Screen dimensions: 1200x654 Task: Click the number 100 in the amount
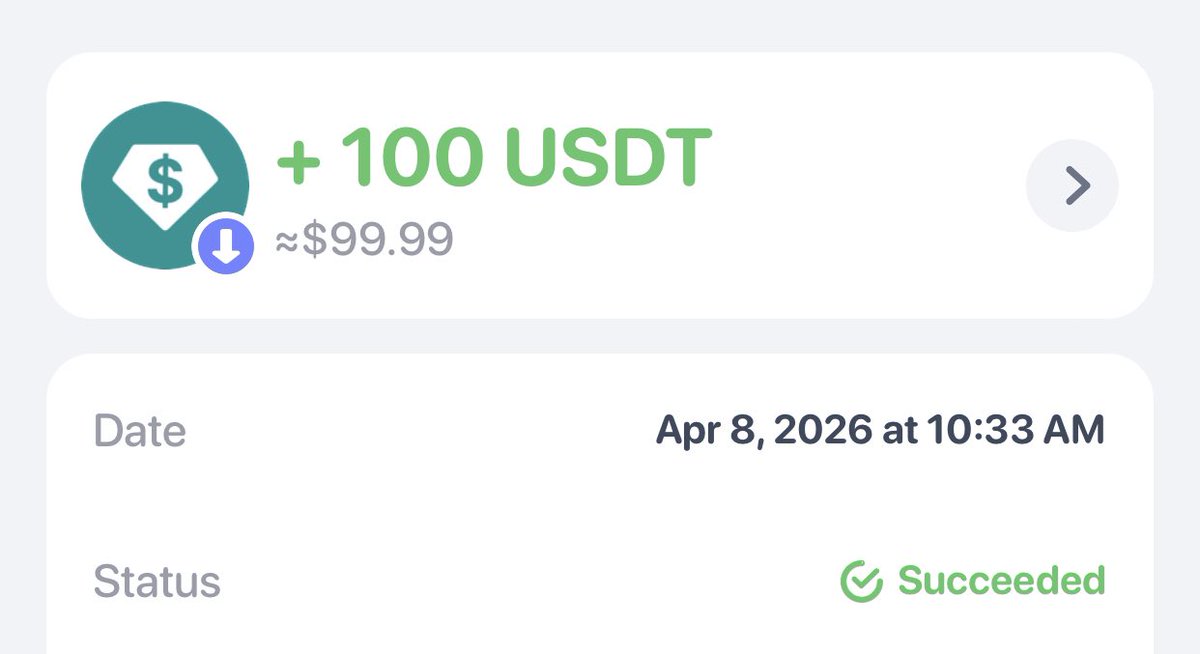pyautogui.click(x=411, y=158)
